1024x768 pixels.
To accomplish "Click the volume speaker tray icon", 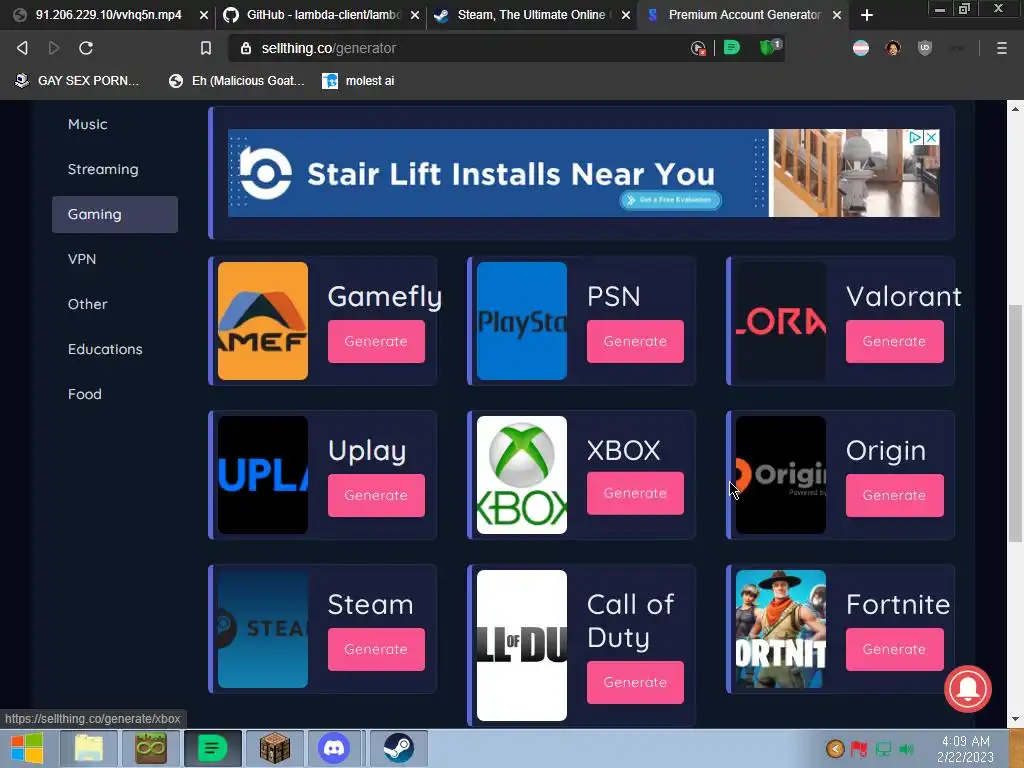I will (906, 749).
